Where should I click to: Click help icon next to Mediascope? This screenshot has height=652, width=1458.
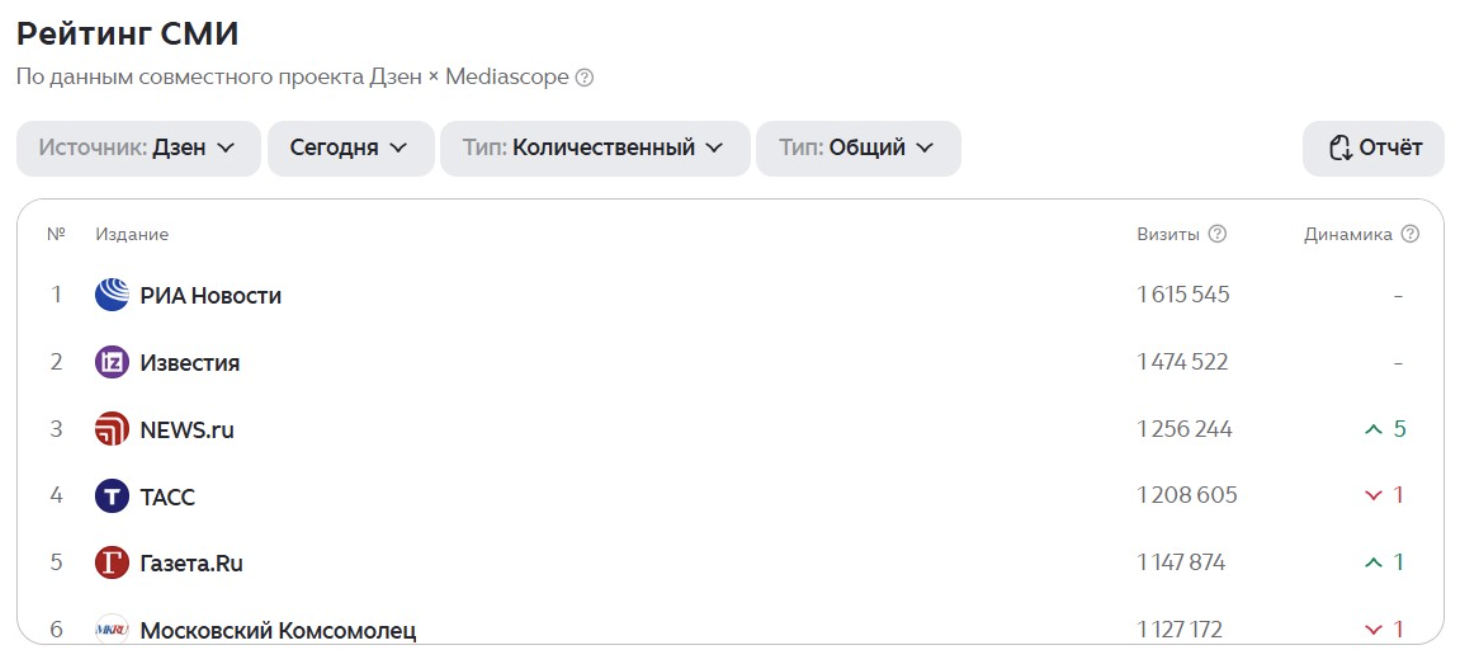[585, 77]
